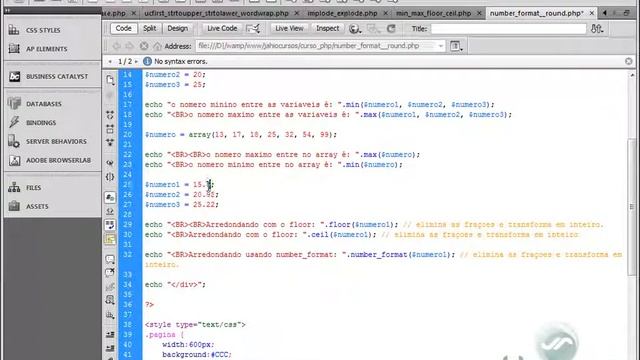Click Refresh Design View icon
640x360 pixels.
point(391,29)
